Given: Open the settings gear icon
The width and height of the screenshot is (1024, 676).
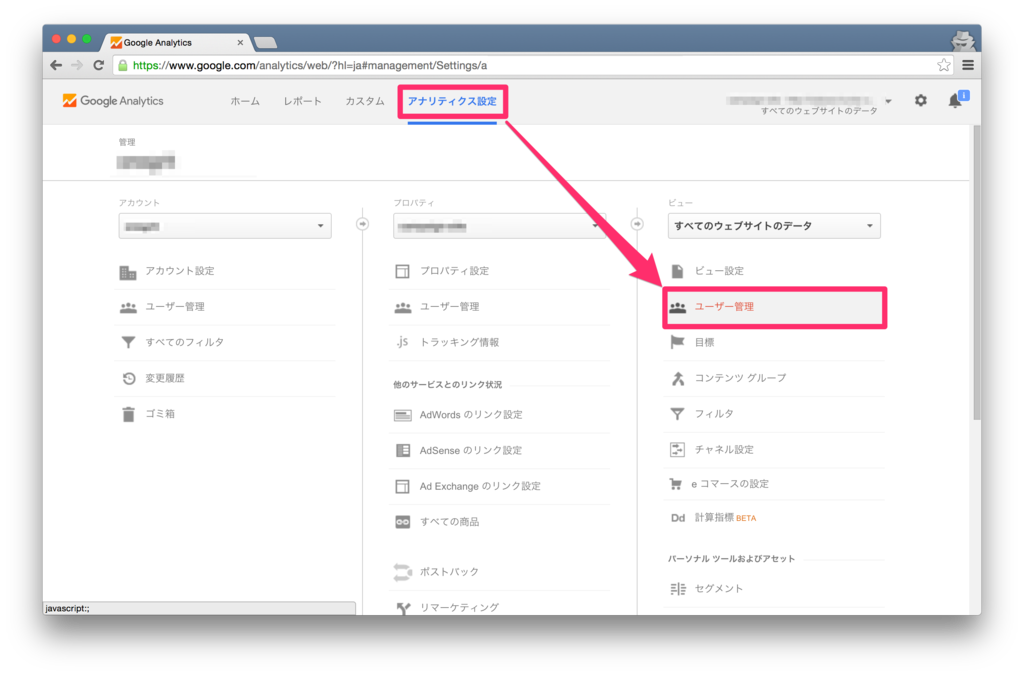Looking at the screenshot, I should [x=920, y=101].
